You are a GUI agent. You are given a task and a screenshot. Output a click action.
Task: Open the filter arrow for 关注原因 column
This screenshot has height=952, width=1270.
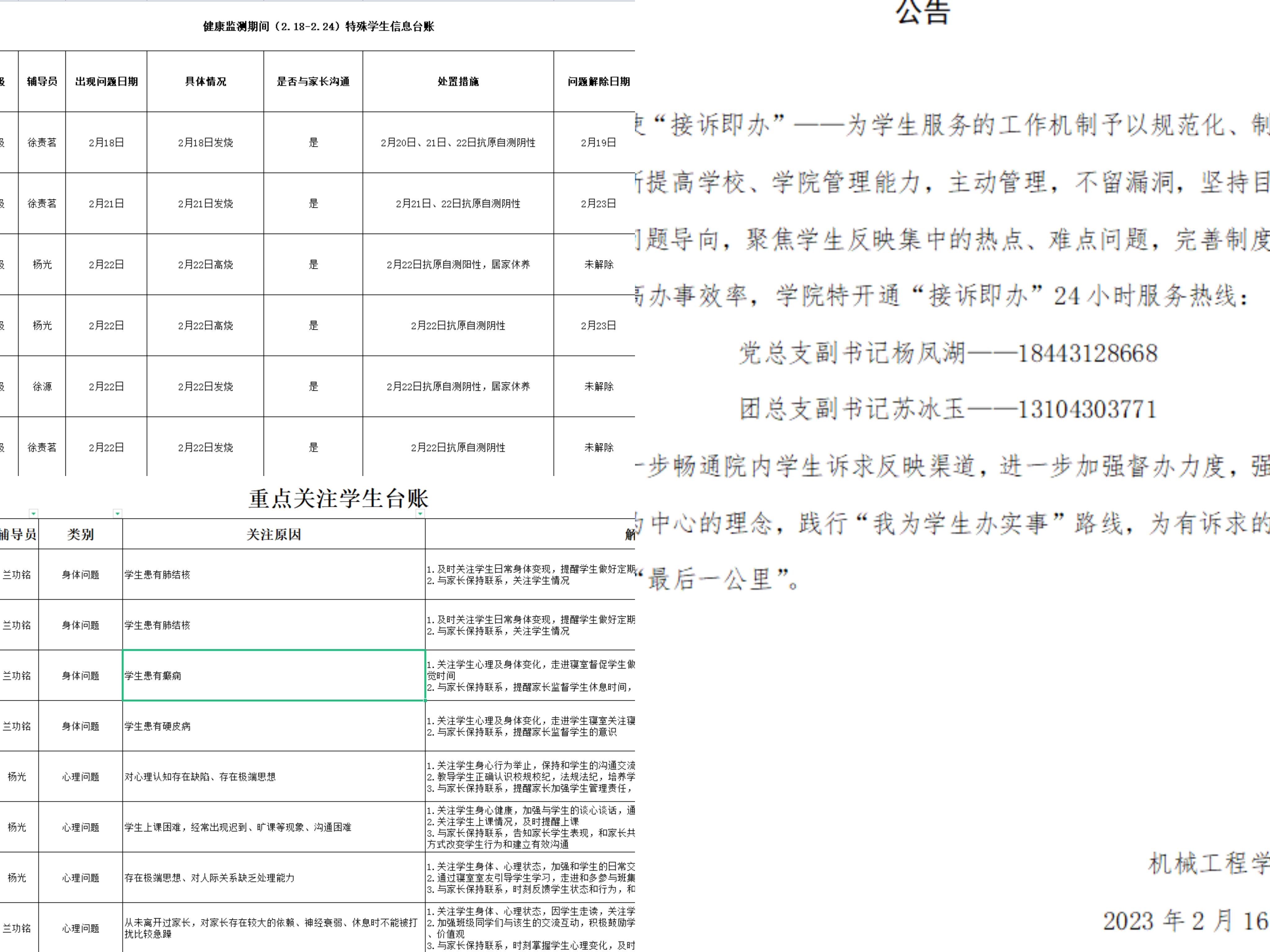point(420,513)
